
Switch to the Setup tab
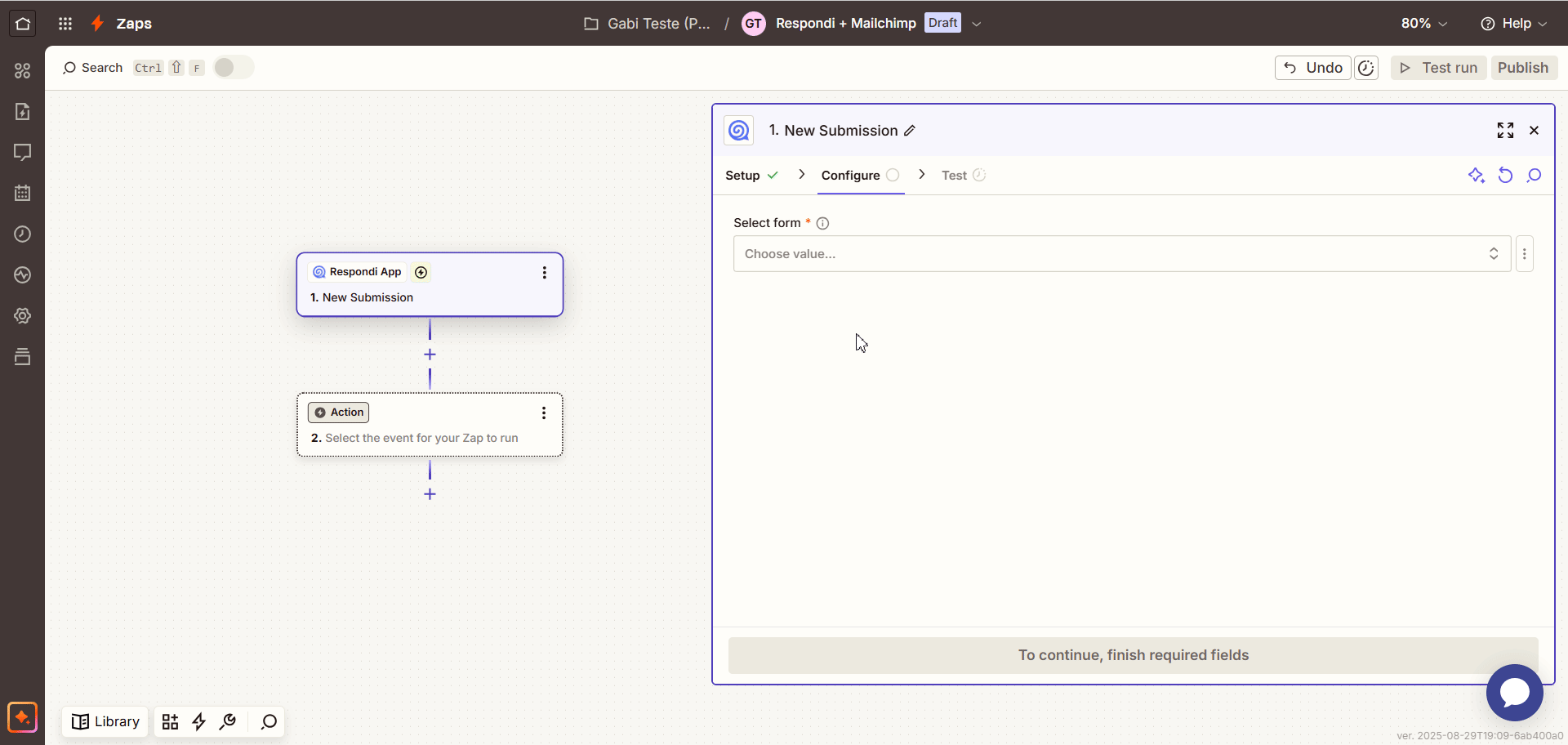click(x=751, y=176)
